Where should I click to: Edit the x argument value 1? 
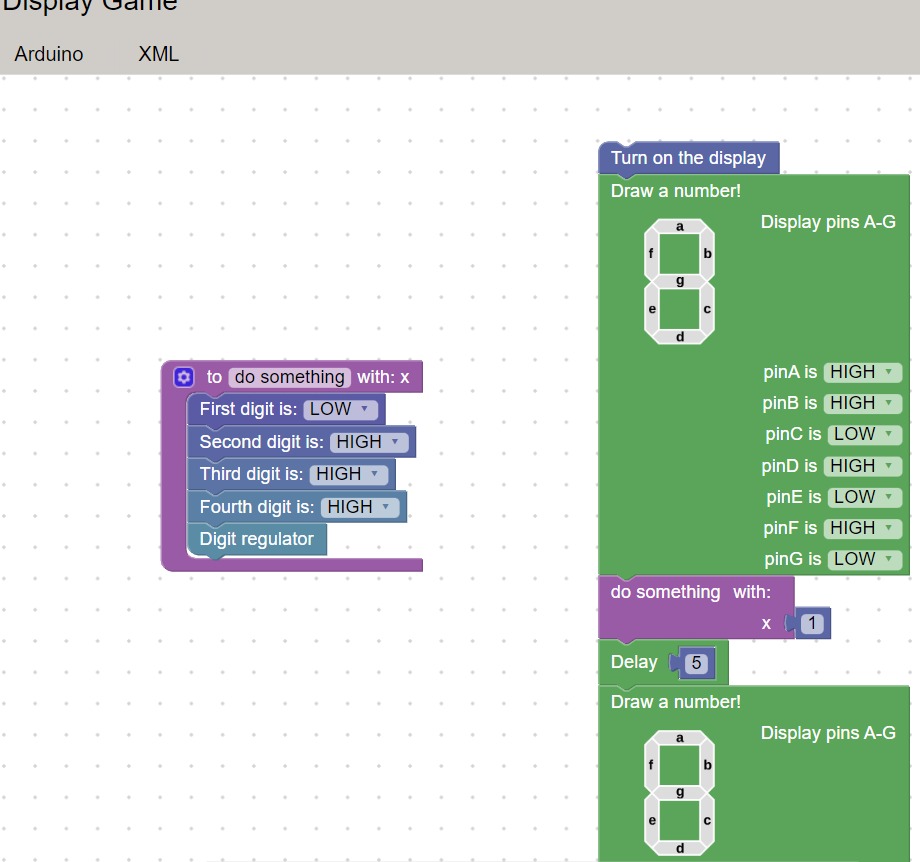click(813, 624)
